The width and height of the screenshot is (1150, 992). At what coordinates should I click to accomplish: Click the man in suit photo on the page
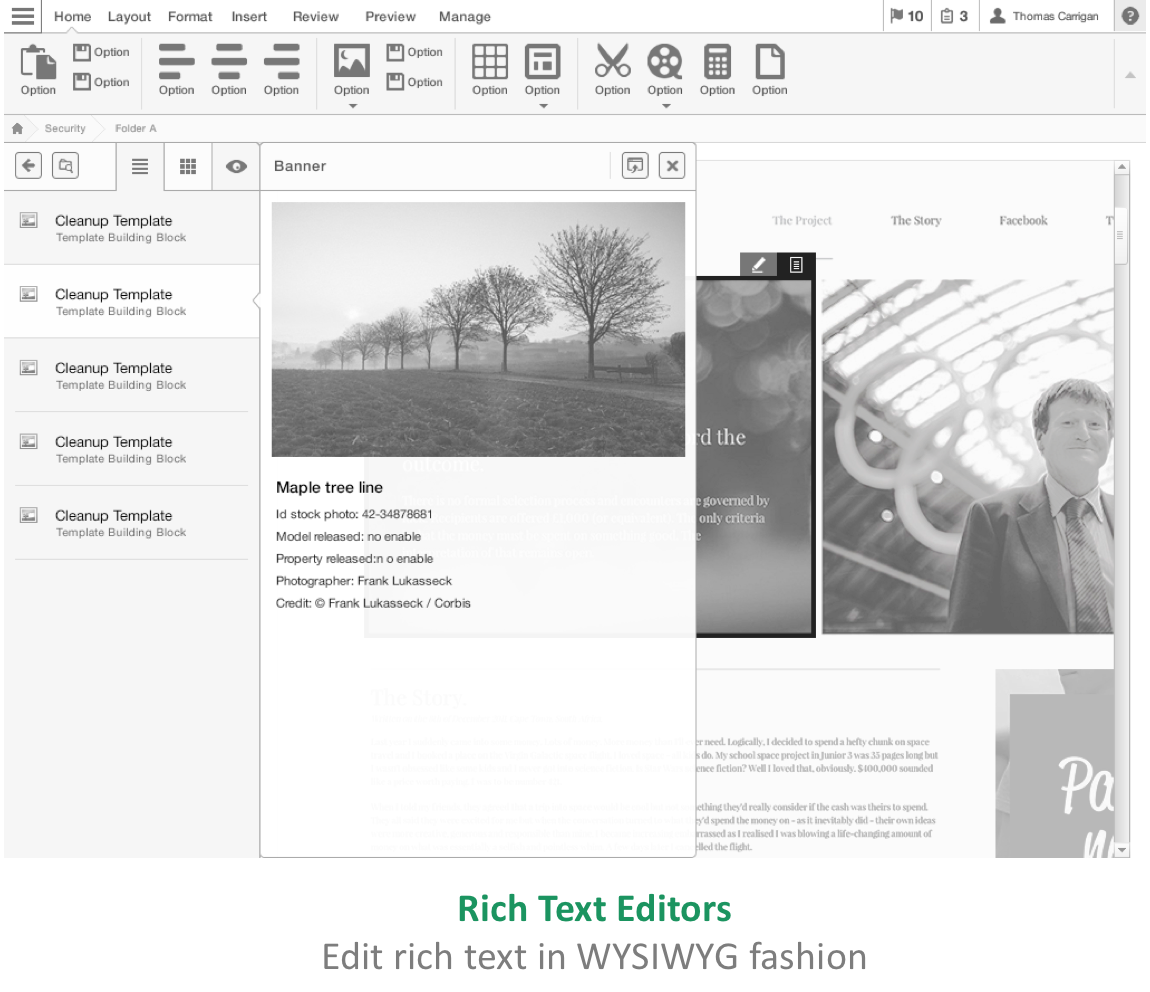pyautogui.click(x=967, y=456)
